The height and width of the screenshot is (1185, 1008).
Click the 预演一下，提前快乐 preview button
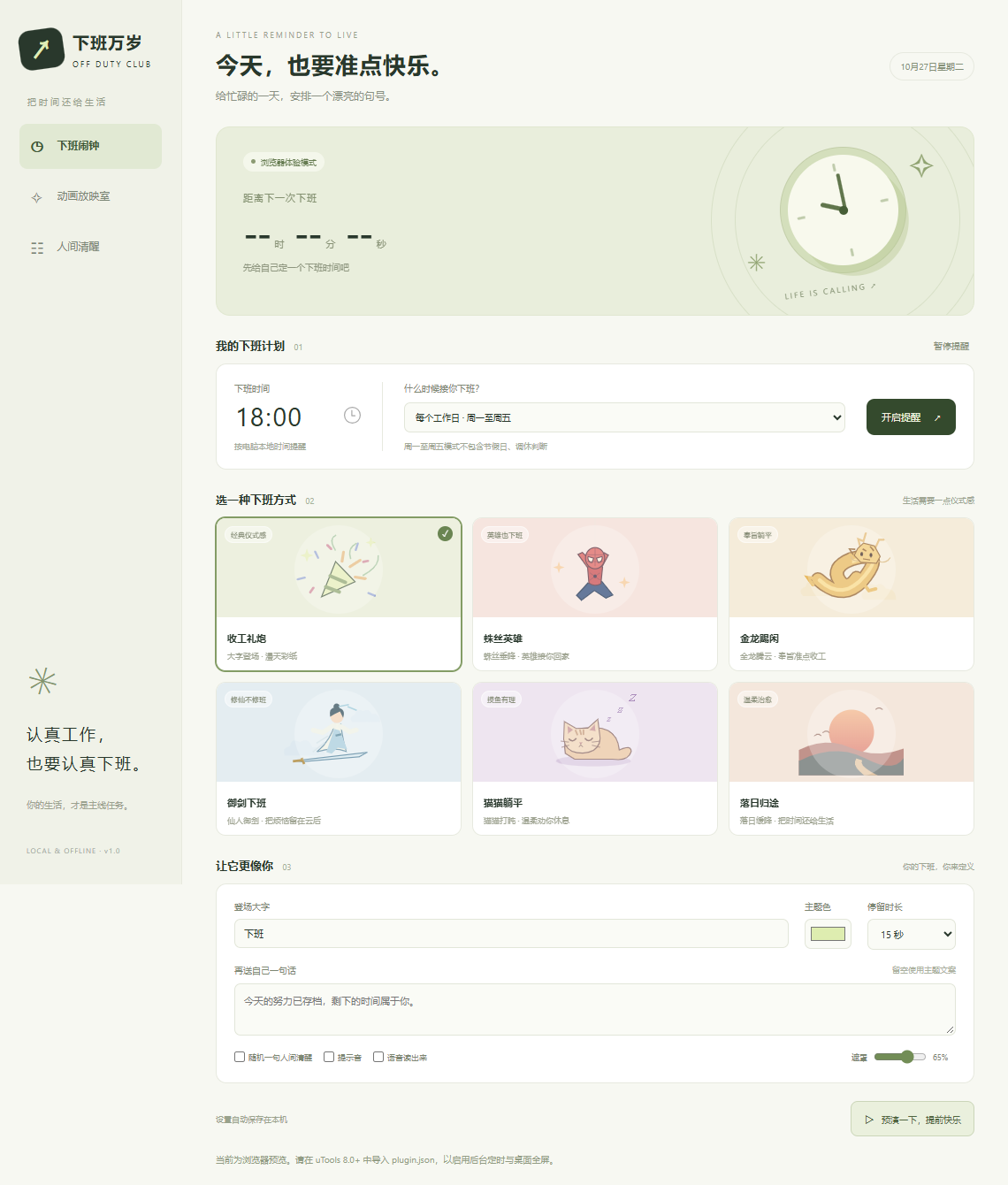click(x=913, y=1119)
